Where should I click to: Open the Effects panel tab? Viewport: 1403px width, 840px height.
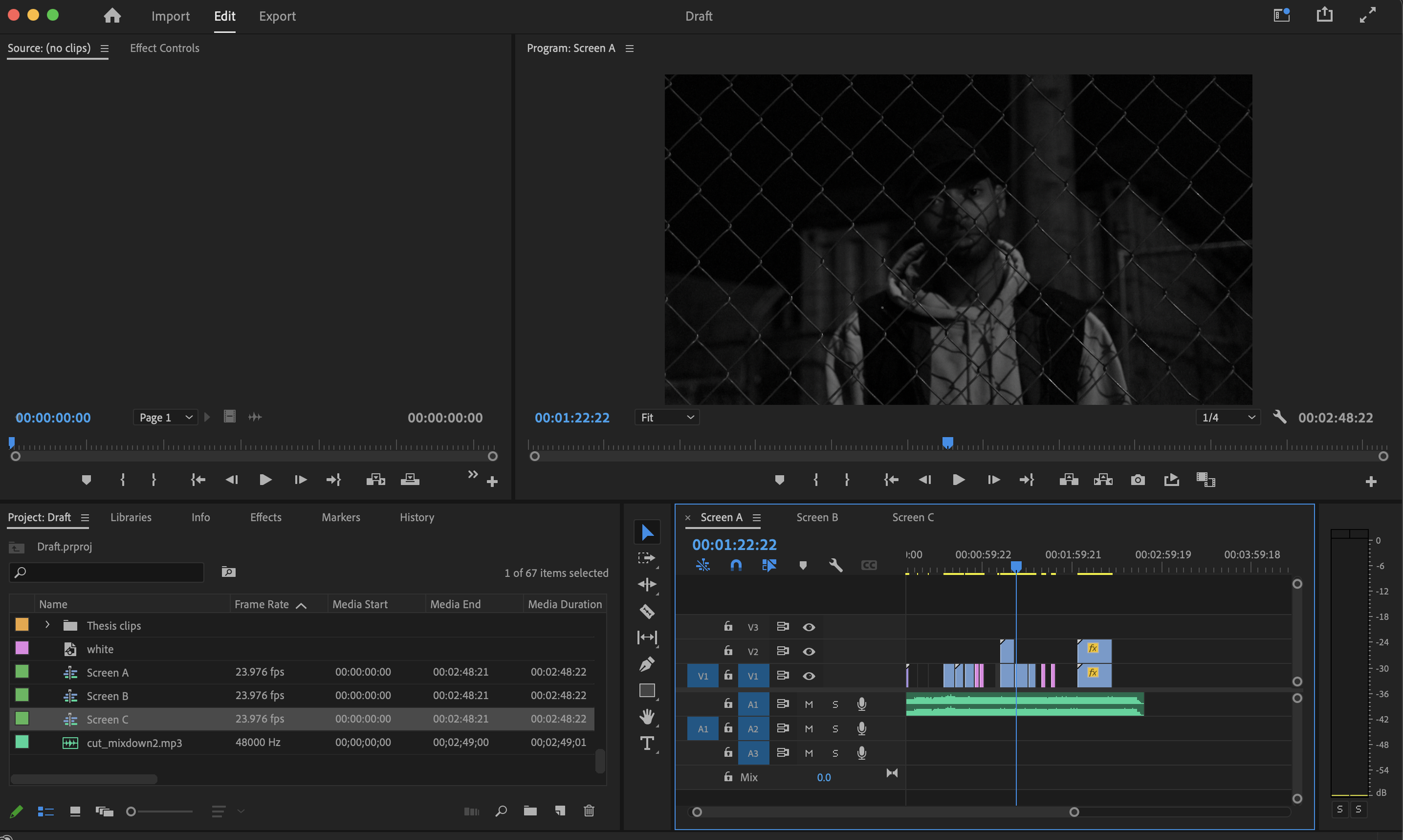coord(265,517)
